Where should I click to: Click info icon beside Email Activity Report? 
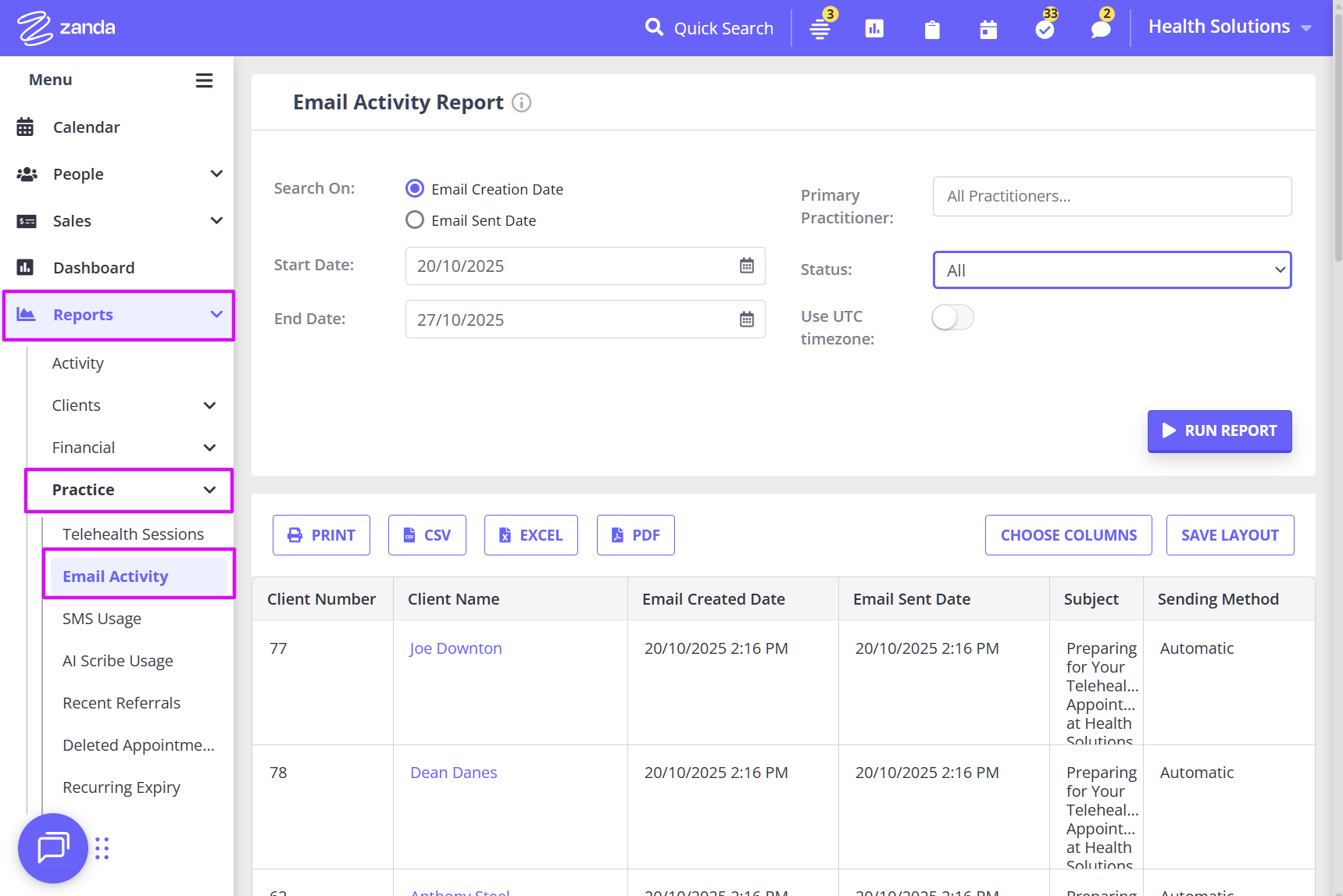pos(521,102)
